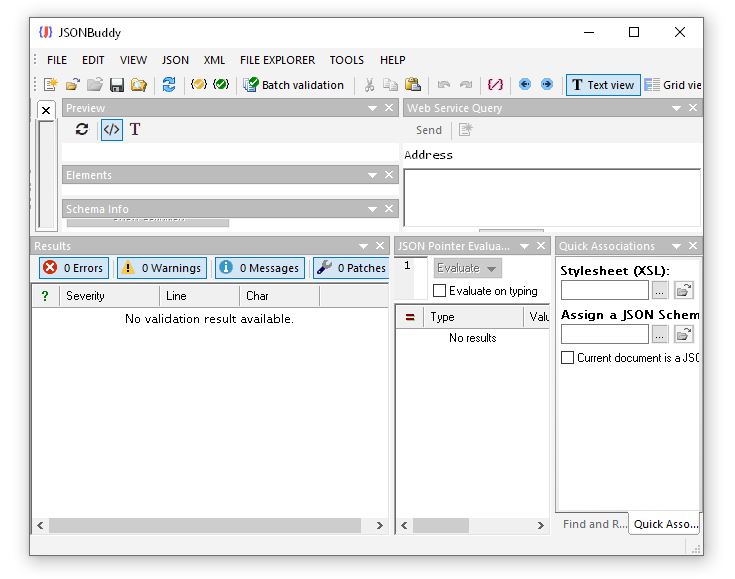This screenshot has width=735, height=579.
Task: Expand the Results panel options arrow
Action: [363, 246]
